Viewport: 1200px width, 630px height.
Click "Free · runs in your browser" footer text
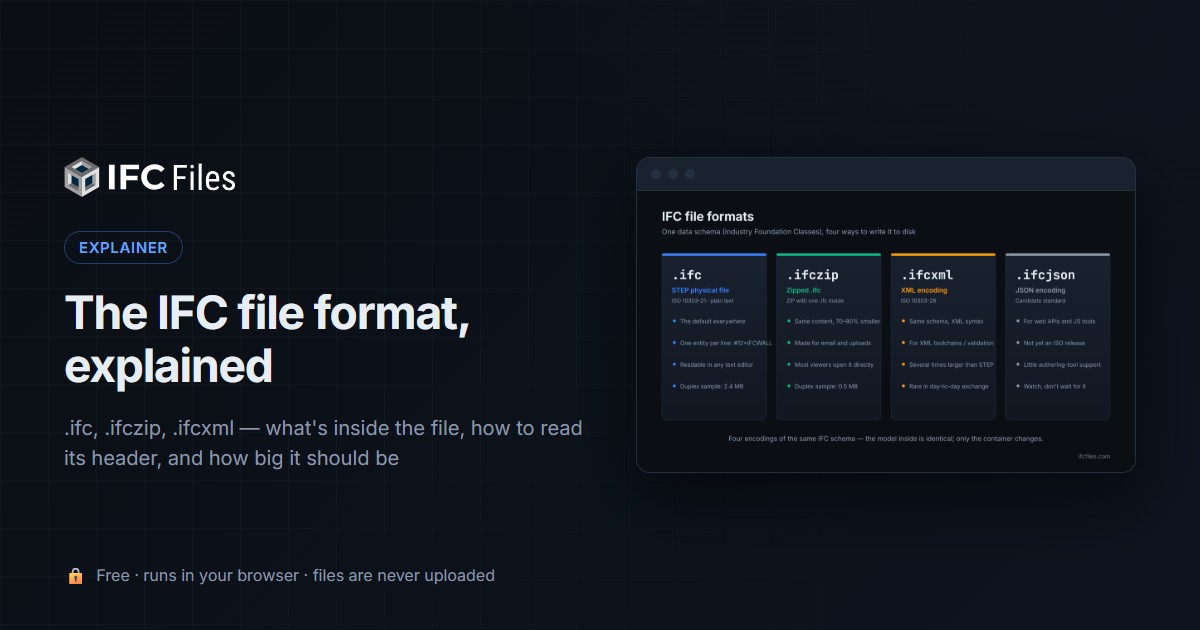(x=197, y=575)
